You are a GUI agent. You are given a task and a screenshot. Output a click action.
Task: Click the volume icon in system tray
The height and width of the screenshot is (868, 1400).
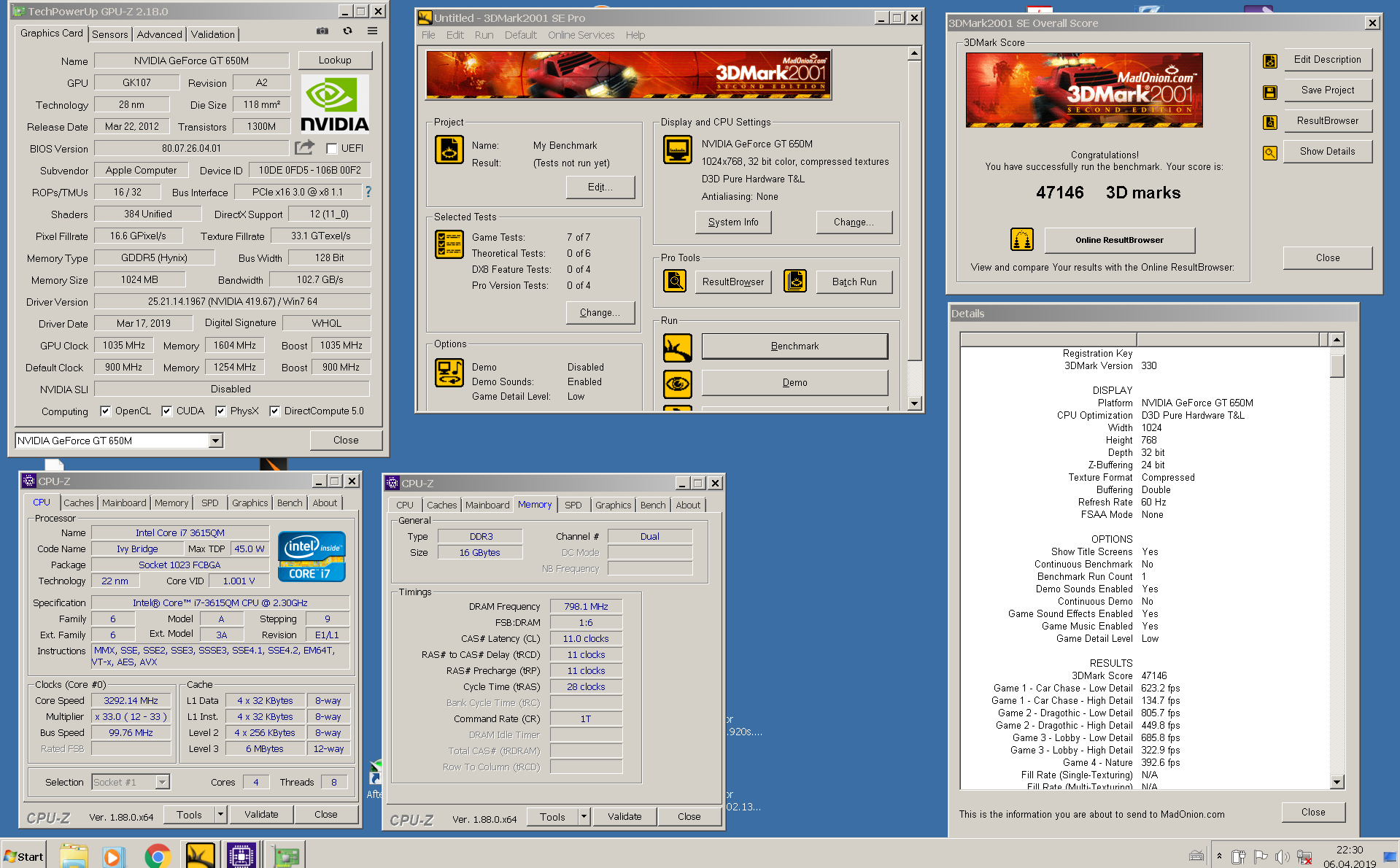[x=1282, y=856]
